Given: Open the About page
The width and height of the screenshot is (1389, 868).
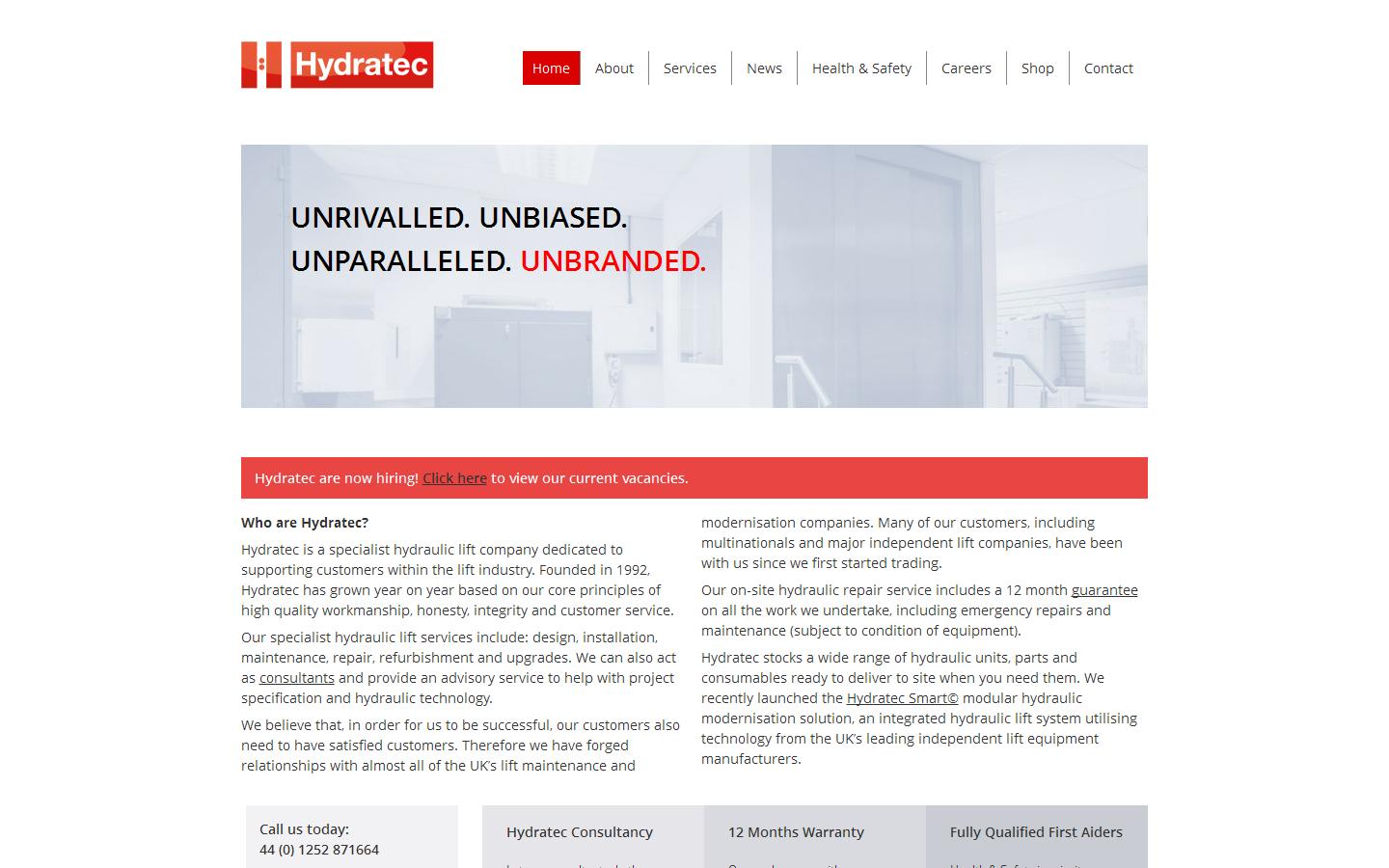Looking at the screenshot, I should [613, 68].
